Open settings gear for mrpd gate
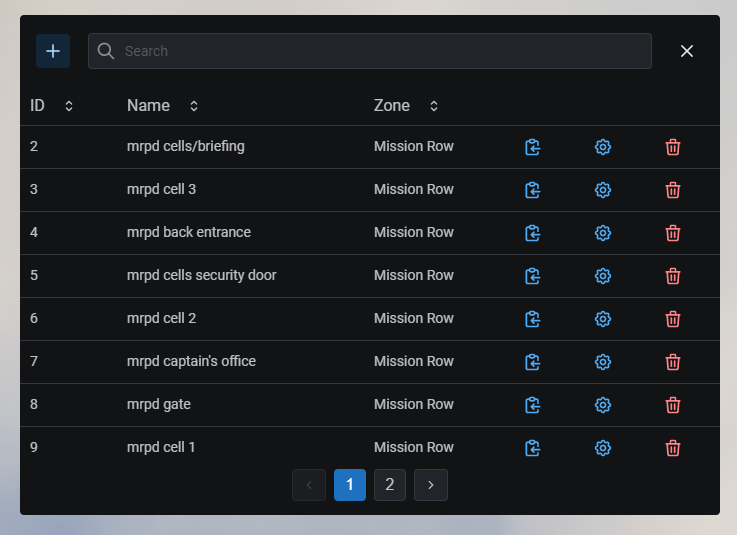 [603, 405]
